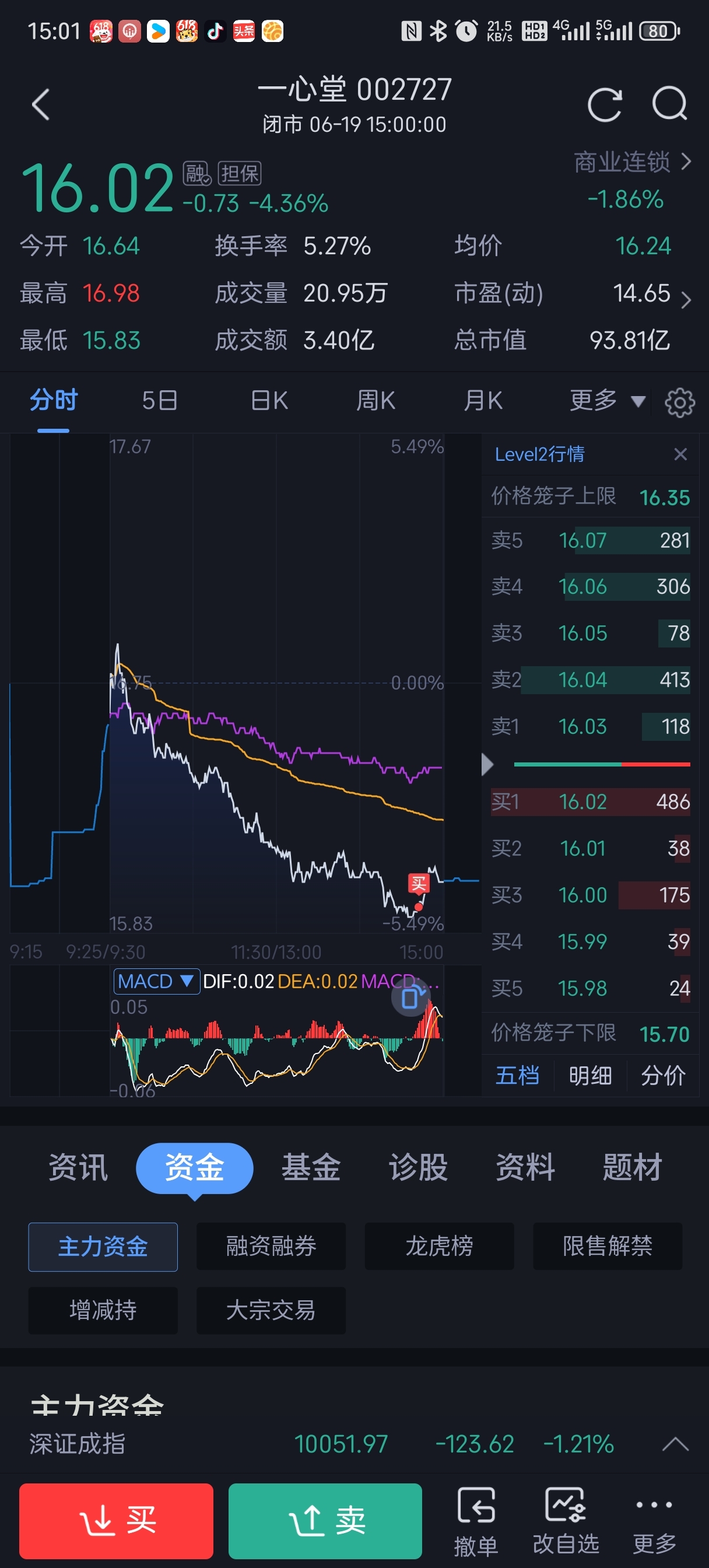Tap the 价格笼子下限 15.70 value
This screenshot has height=1568, width=709.
[665, 1034]
